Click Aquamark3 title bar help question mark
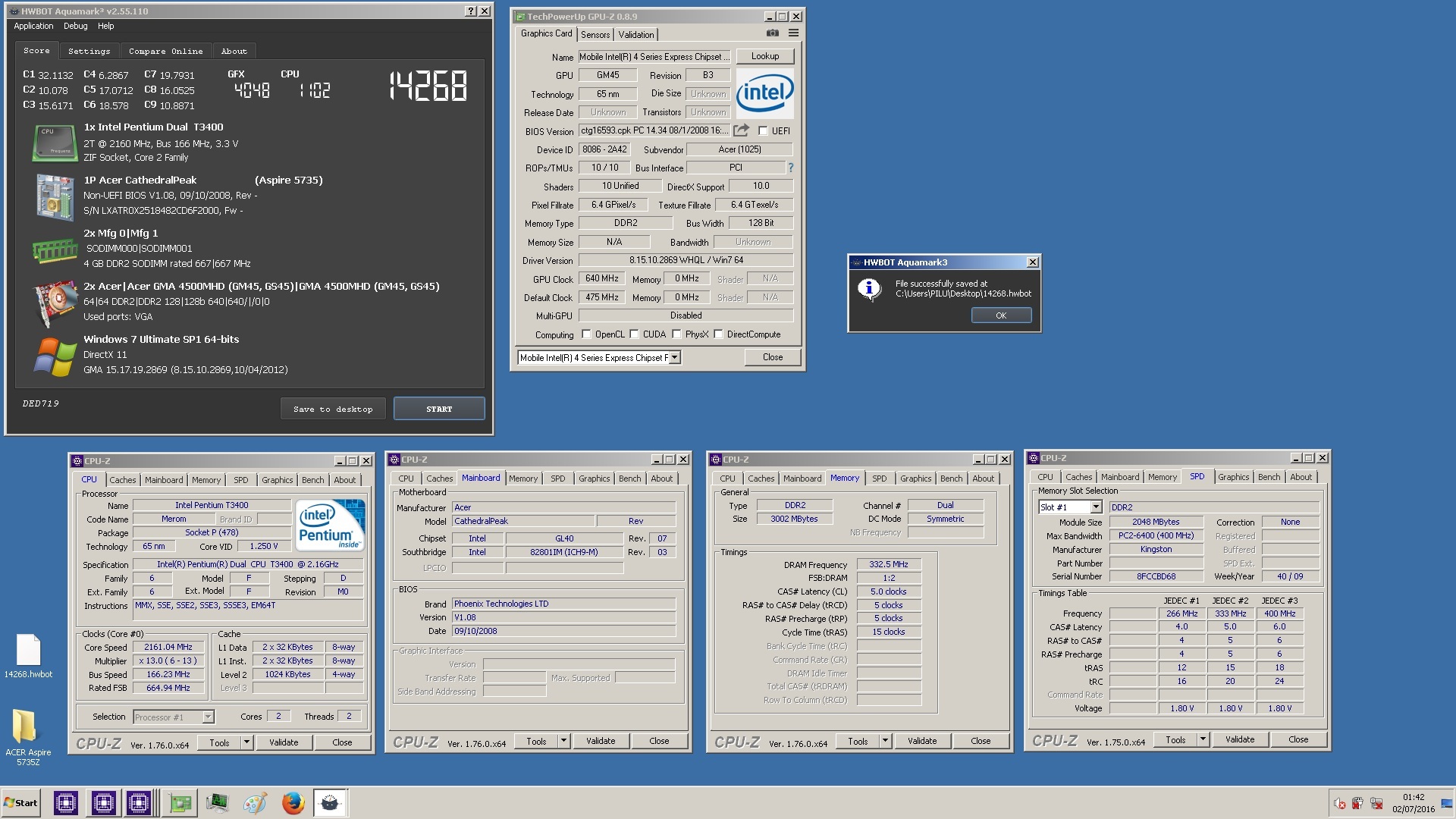The width and height of the screenshot is (1456, 819). click(471, 11)
